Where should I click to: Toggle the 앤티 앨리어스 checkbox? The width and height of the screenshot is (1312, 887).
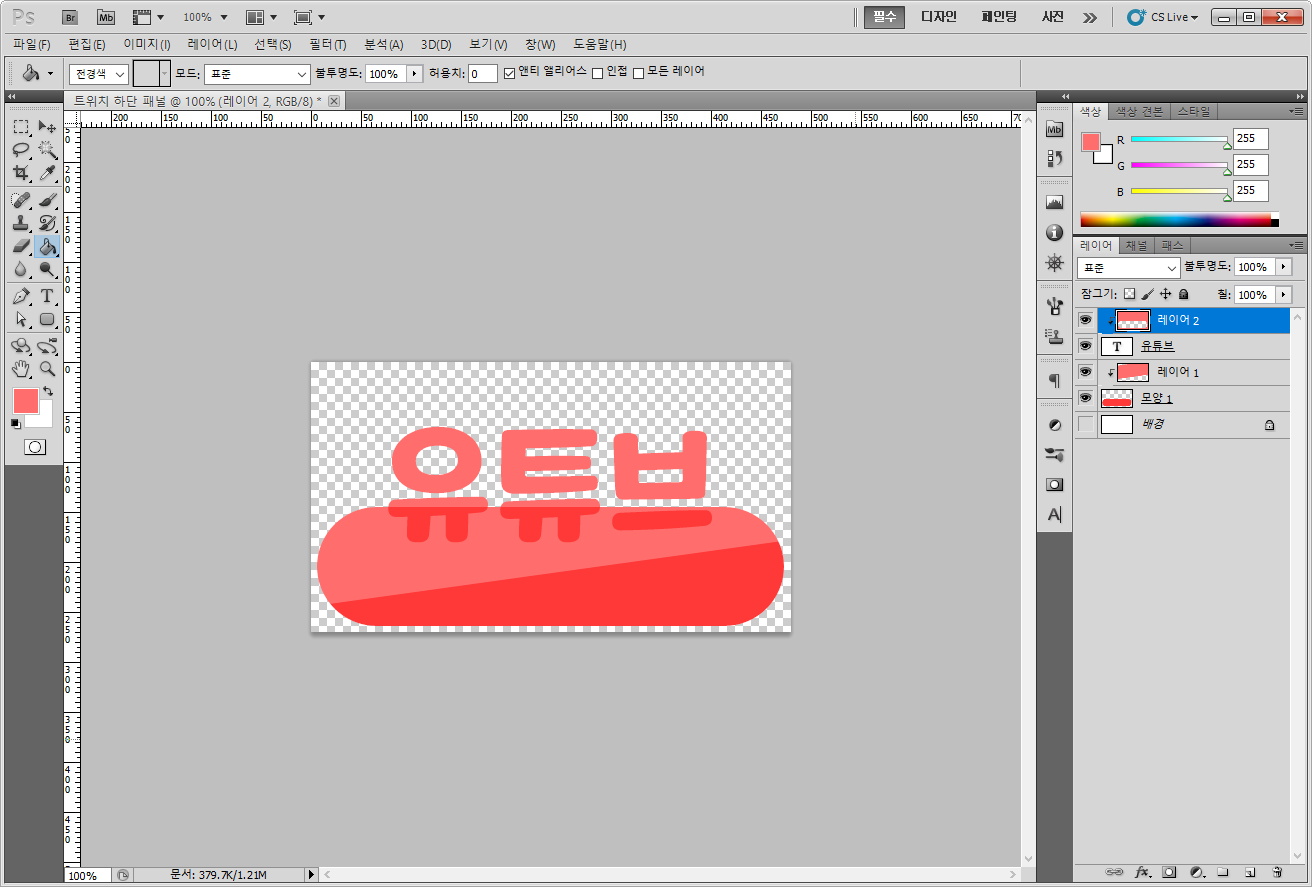pyautogui.click(x=509, y=73)
